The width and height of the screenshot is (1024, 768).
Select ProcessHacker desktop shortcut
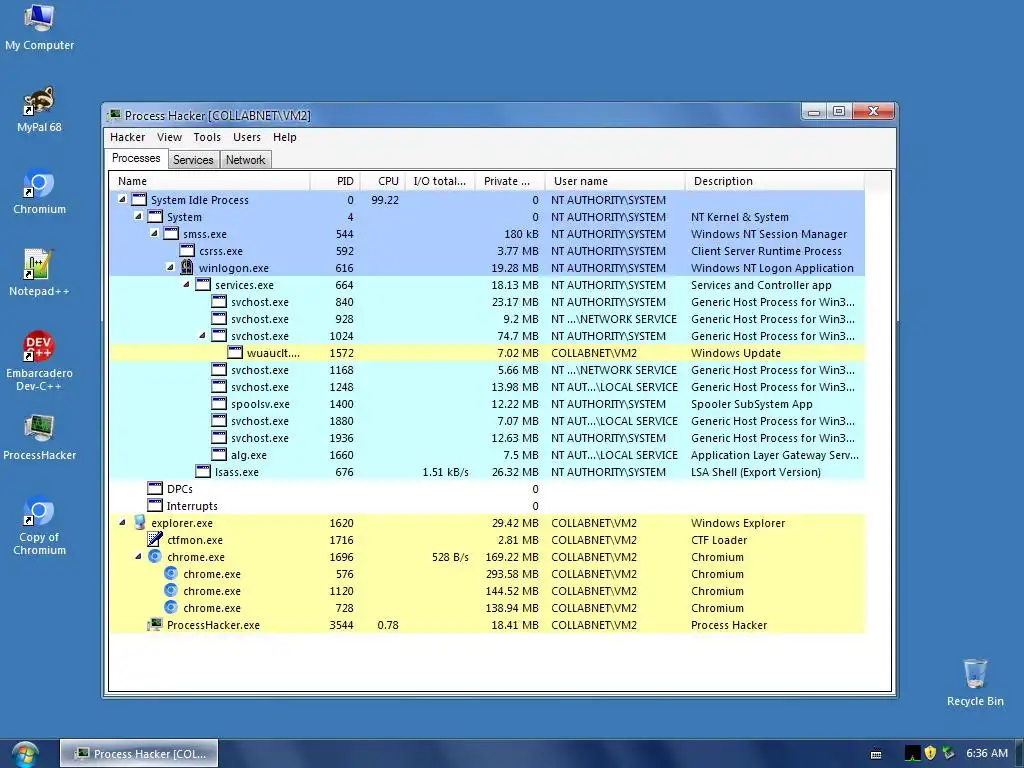click(39, 438)
